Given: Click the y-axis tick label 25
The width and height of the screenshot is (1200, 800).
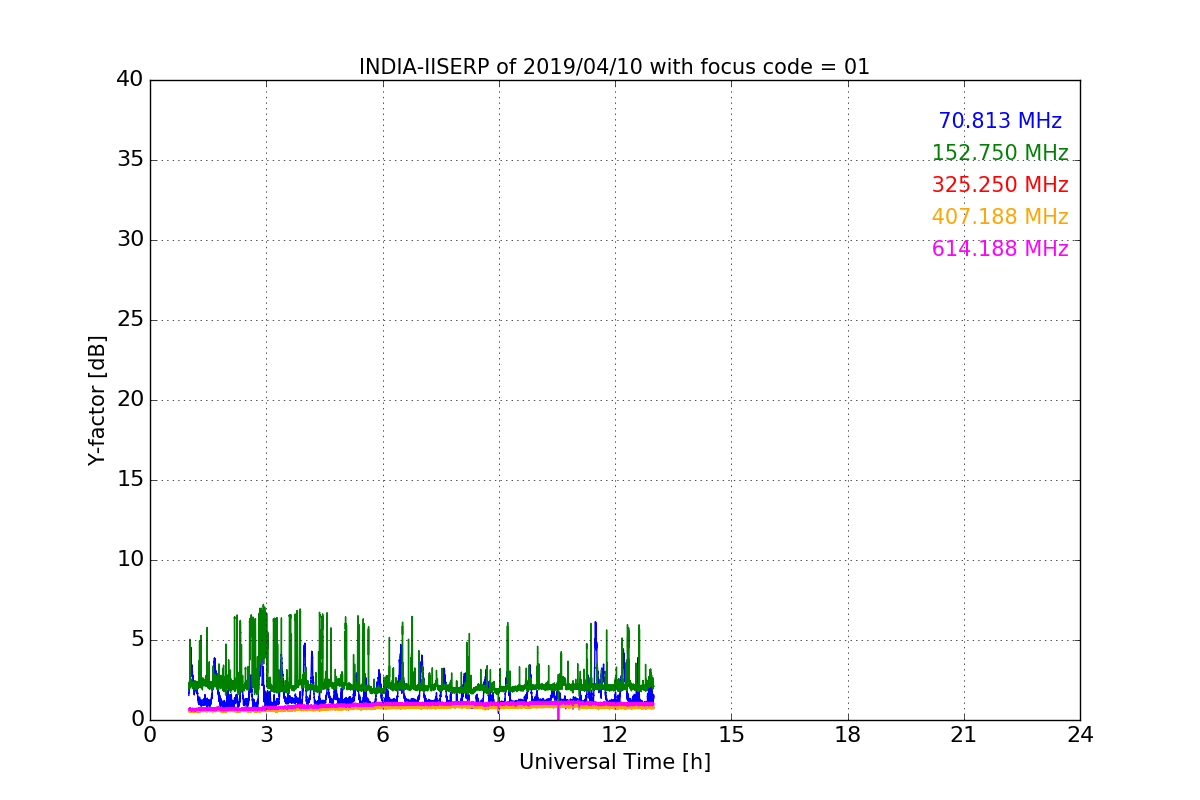Looking at the screenshot, I should click(130, 320).
